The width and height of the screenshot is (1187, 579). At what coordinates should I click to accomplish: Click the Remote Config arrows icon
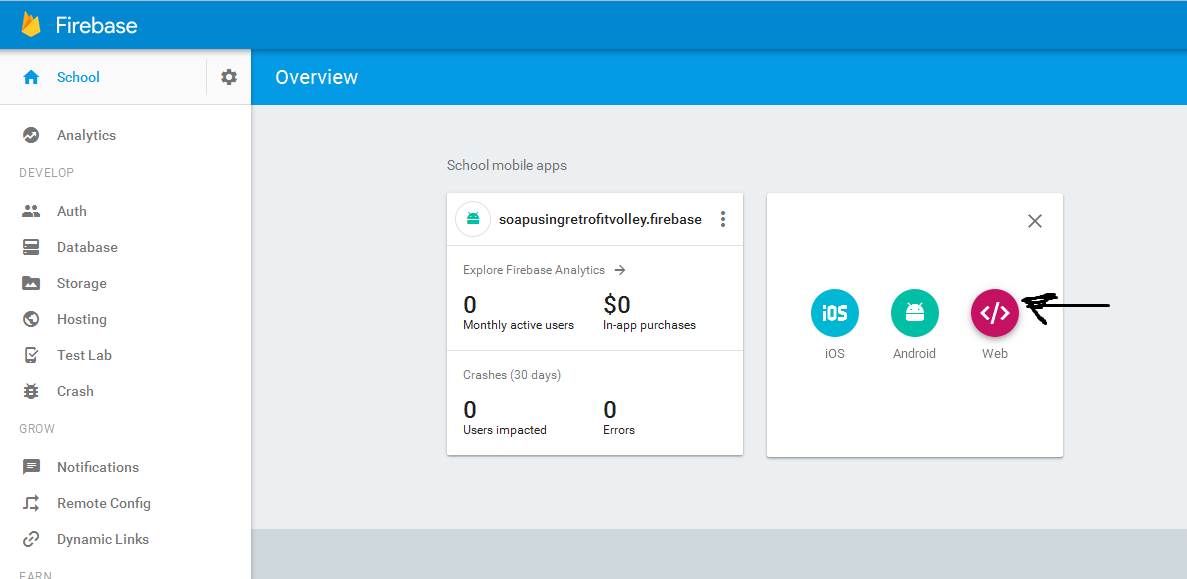(31, 503)
